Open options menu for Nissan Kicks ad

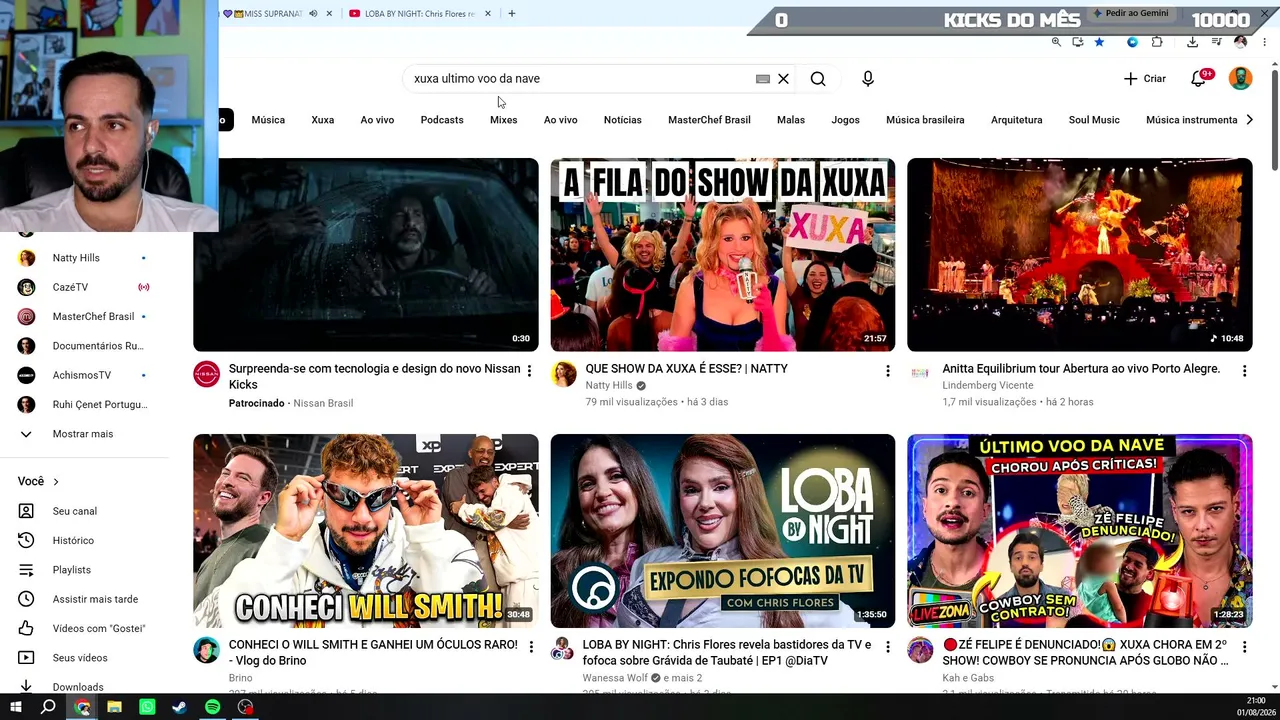coord(530,371)
